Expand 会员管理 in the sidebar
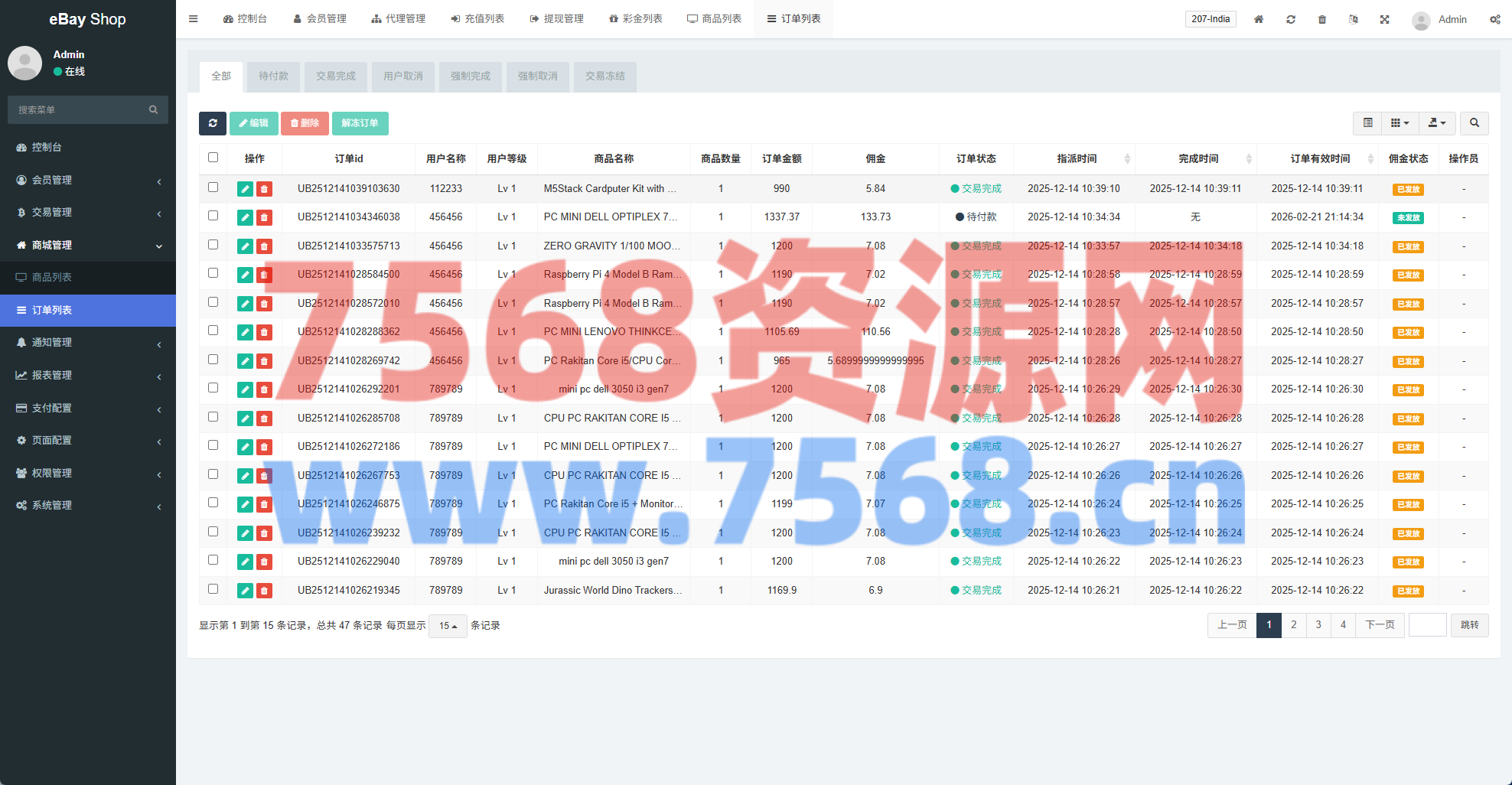Viewport: 1512px width, 785px height. 88,180
